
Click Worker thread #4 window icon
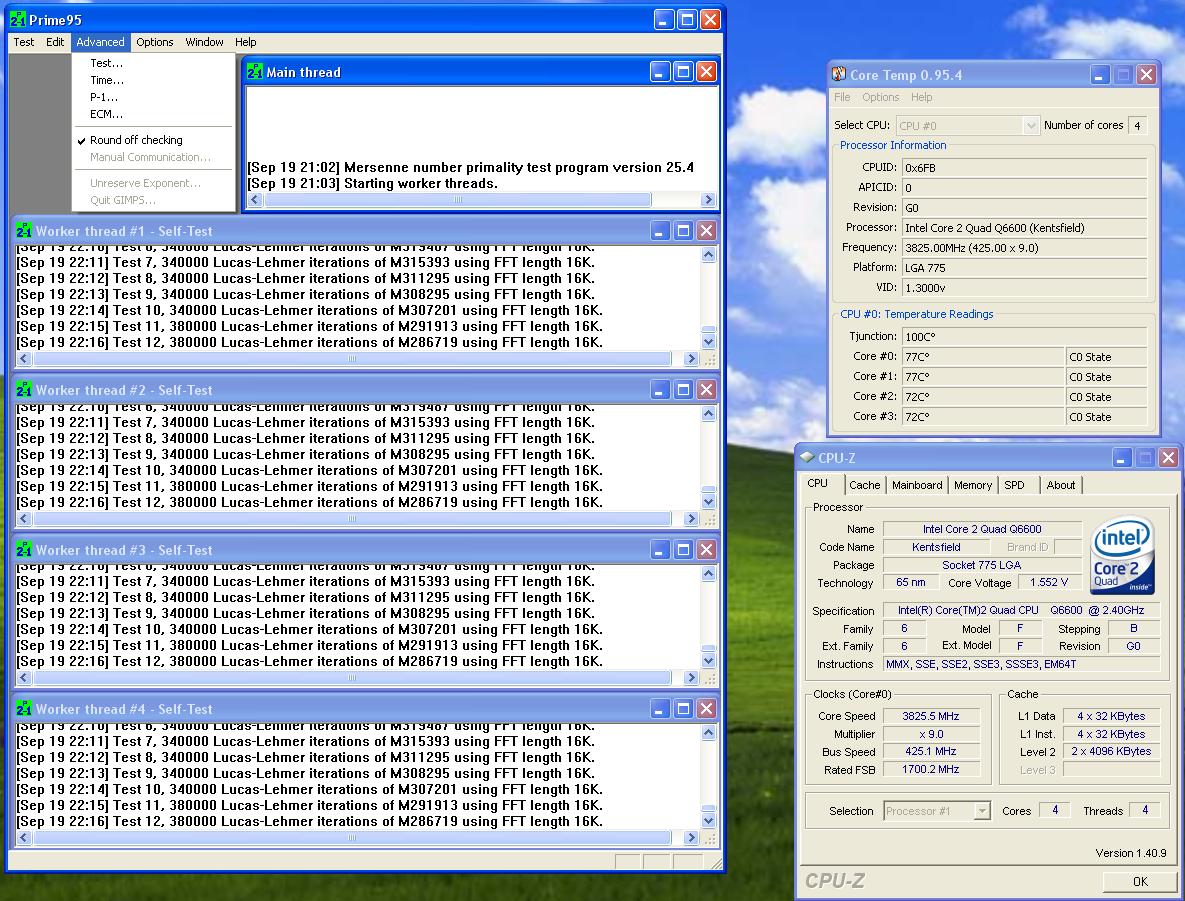(x=24, y=709)
